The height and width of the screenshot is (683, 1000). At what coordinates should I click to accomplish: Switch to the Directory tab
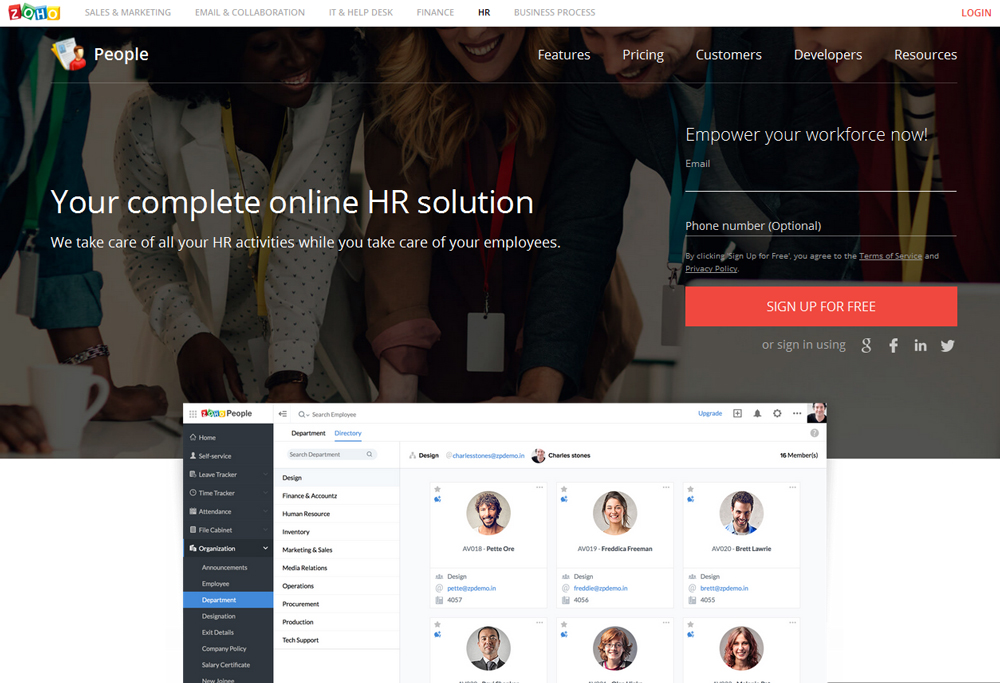(348, 433)
